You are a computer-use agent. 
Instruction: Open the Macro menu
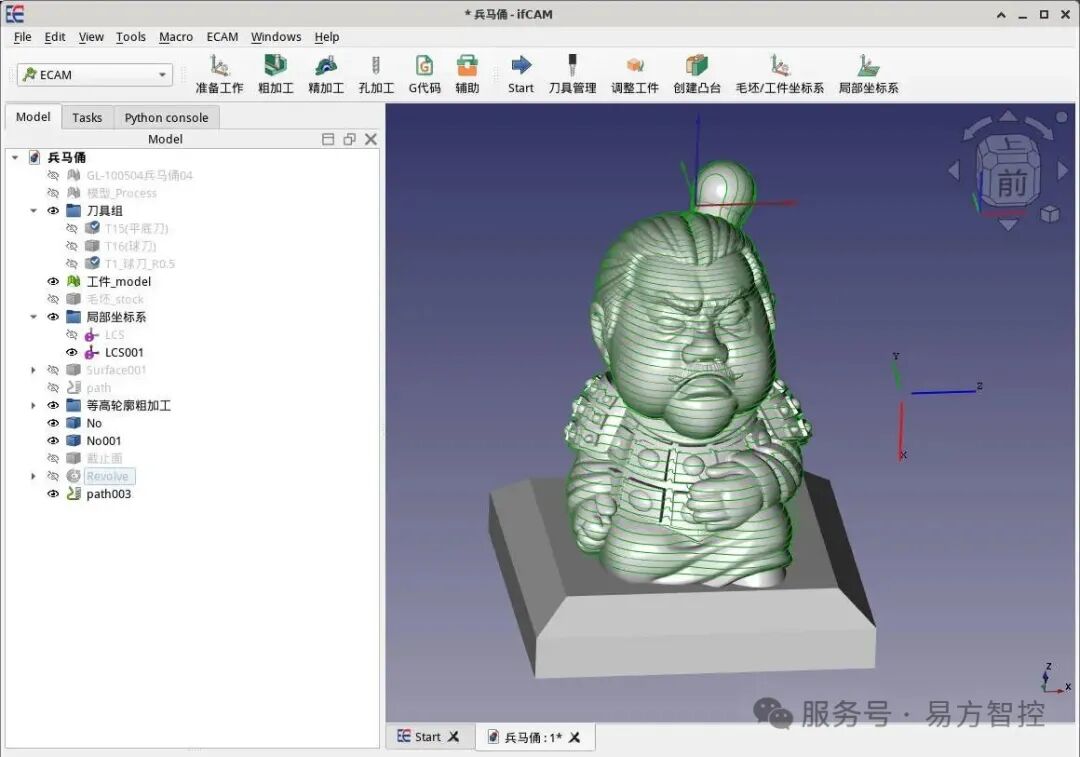click(176, 37)
